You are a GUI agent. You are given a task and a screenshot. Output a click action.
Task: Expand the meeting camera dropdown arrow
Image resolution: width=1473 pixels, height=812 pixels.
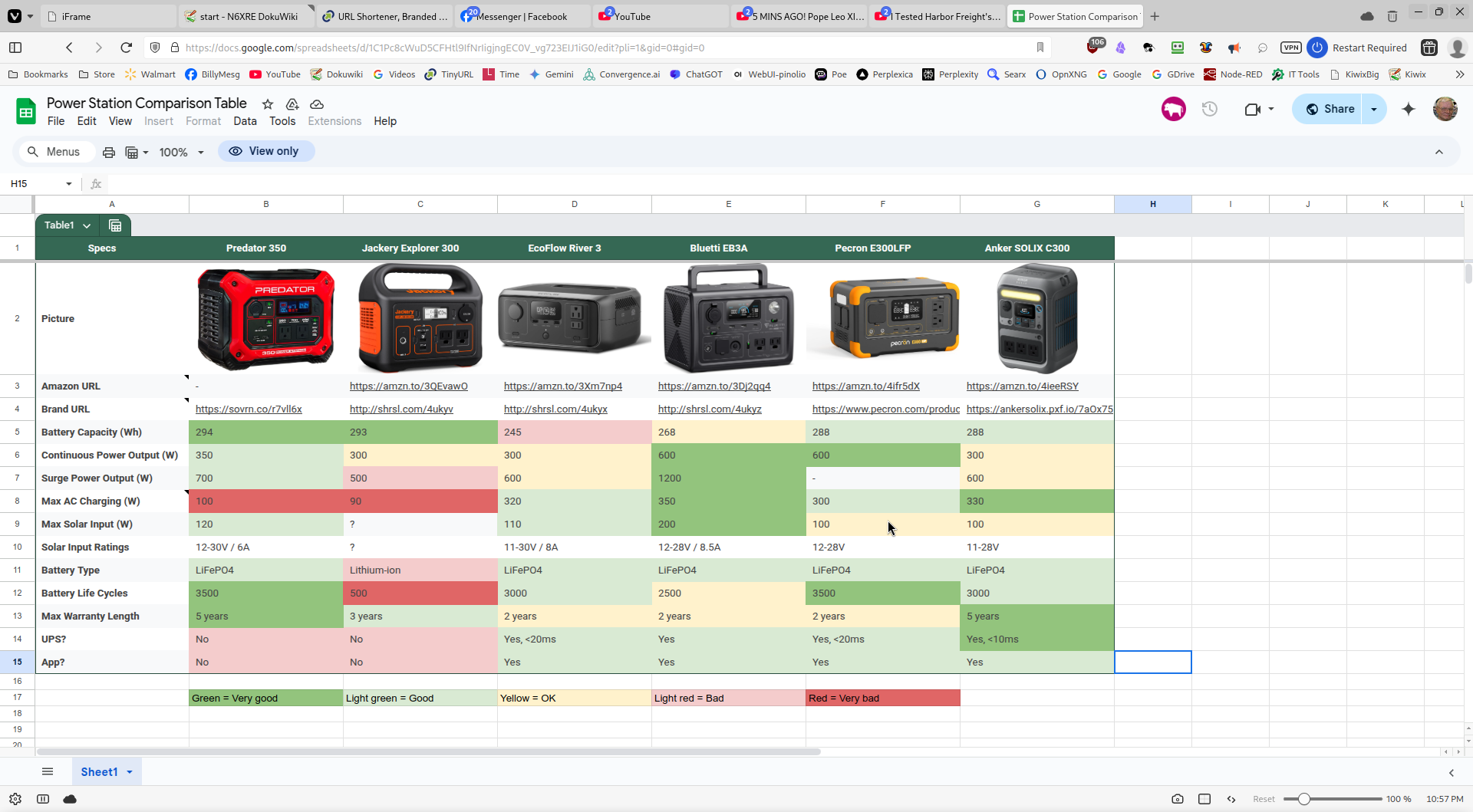[x=1271, y=109]
